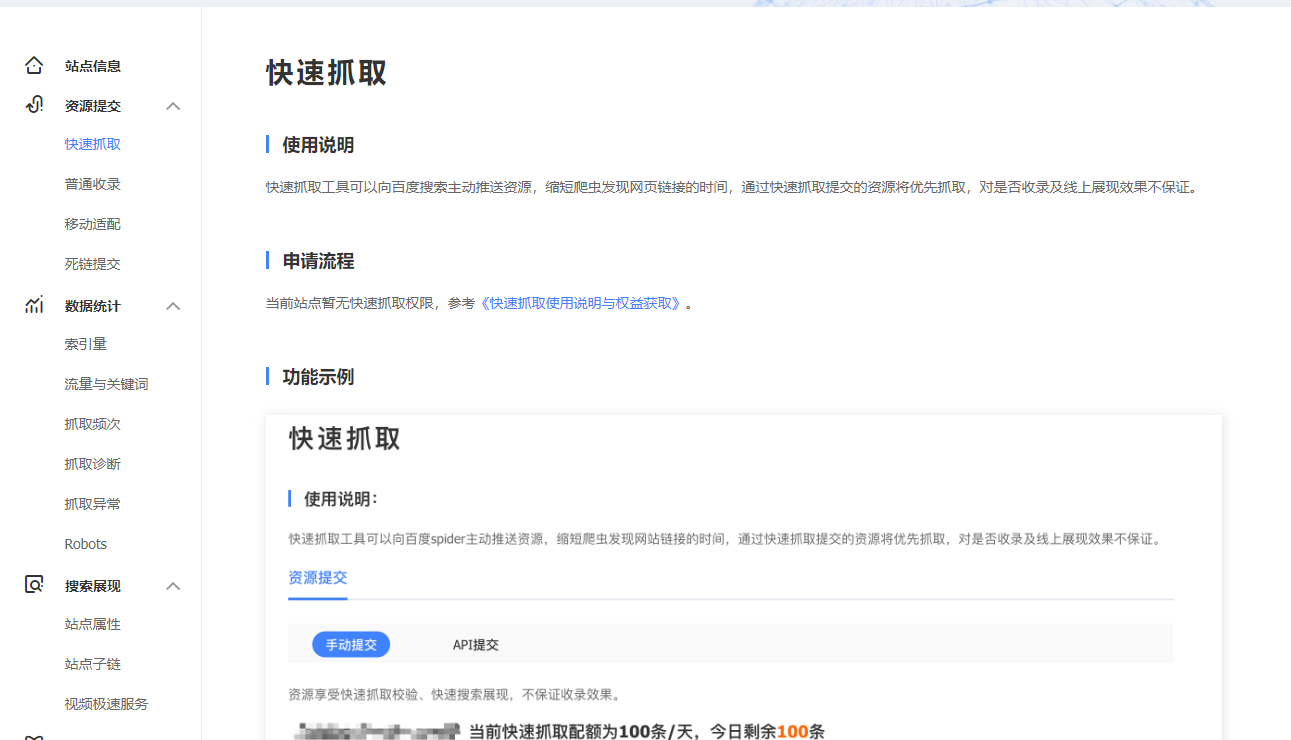This screenshot has height=740, width=1291.
Task: Open 站点信息 in the sidebar
Action: point(93,66)
